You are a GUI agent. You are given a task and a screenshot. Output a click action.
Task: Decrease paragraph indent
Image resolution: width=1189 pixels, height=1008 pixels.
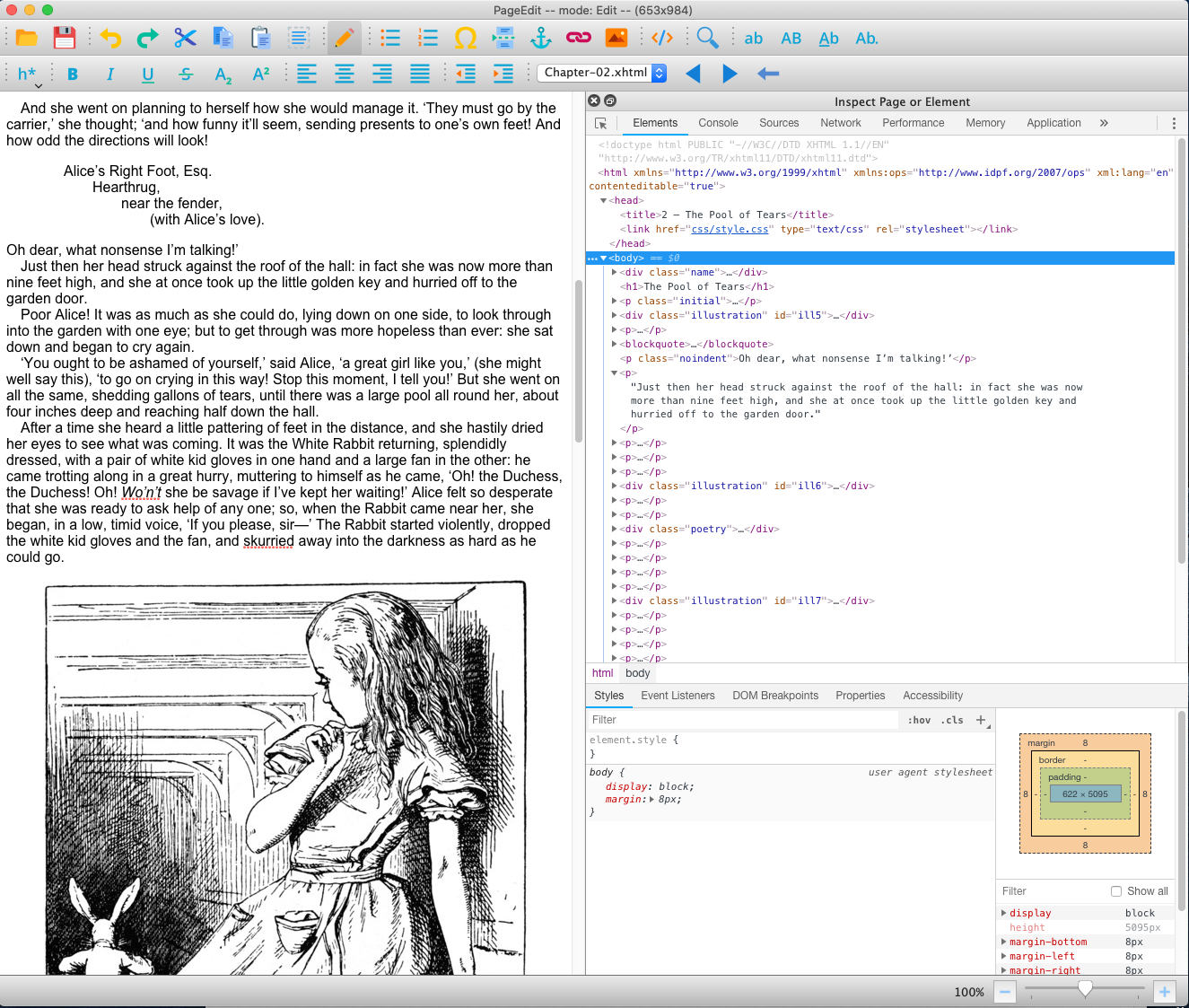coord(466,75)
